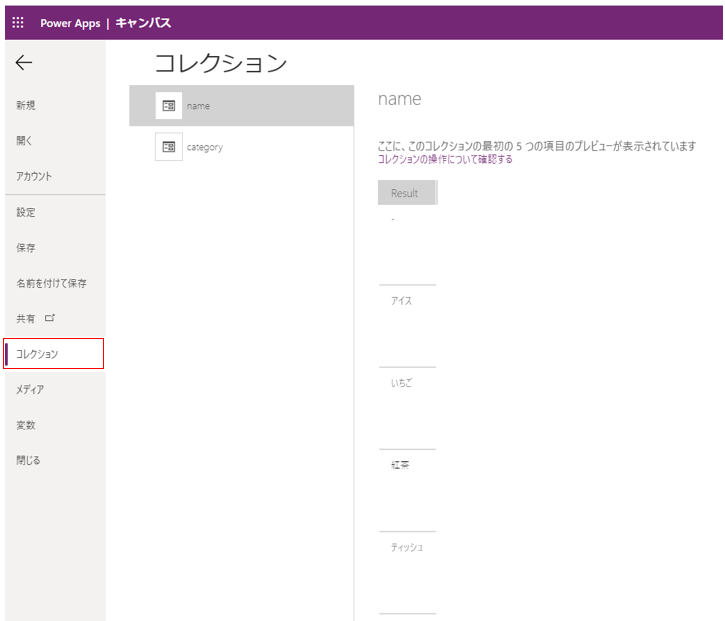Select アカウント in the sidebar
725x621 pixels.
pyautogui.click(x=34, y=176)
